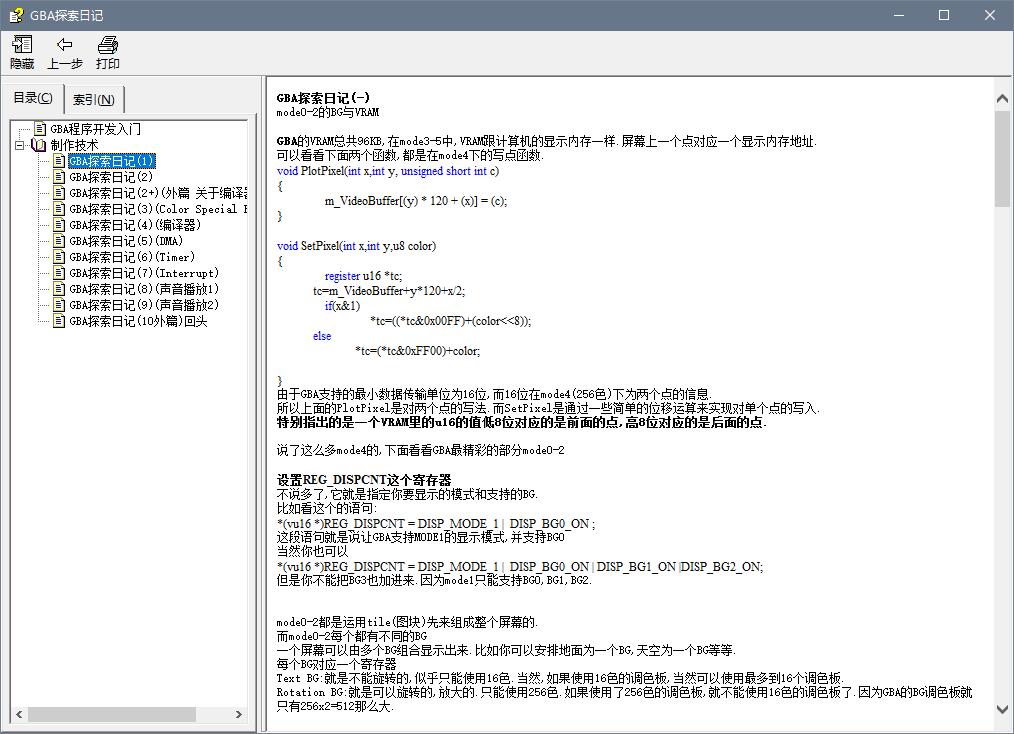Screen dimensions: 1014x734
Task: Select GBA探索日记(9)(声音播放2) topic
Action: 130,304
